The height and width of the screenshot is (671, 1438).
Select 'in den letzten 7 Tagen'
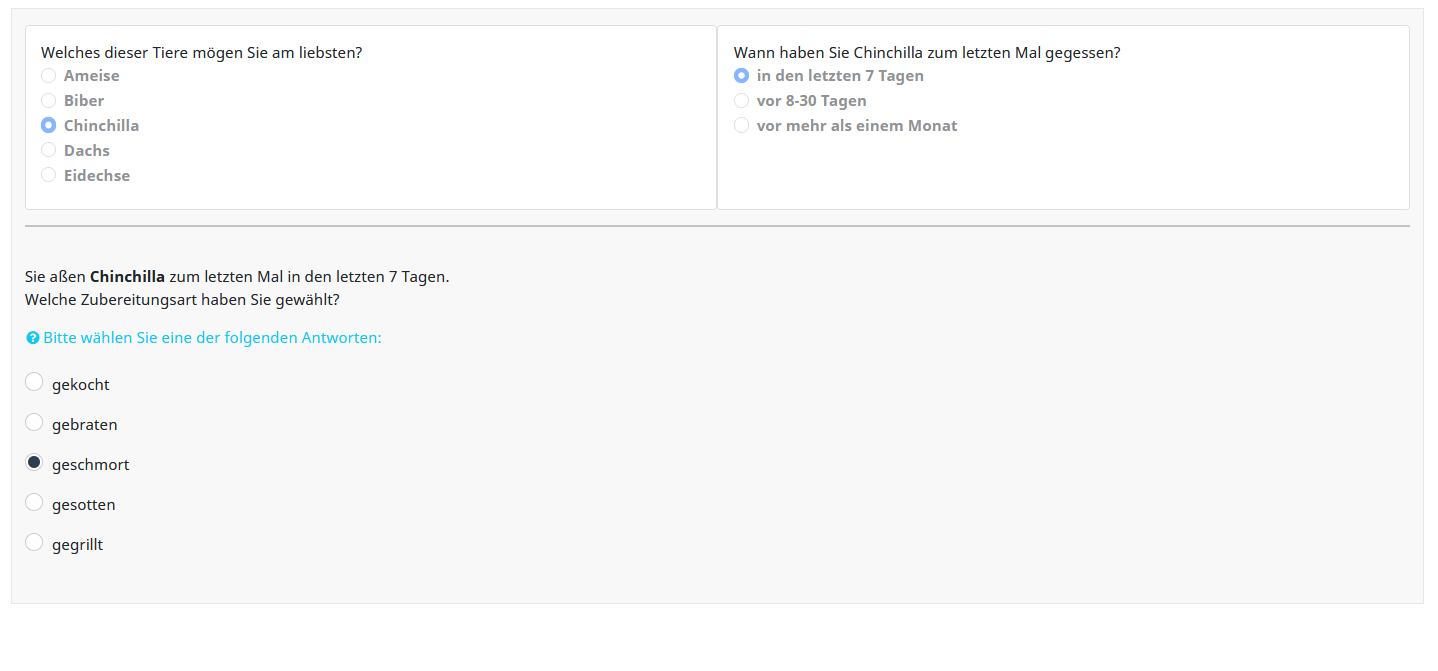tap(741, 76)
